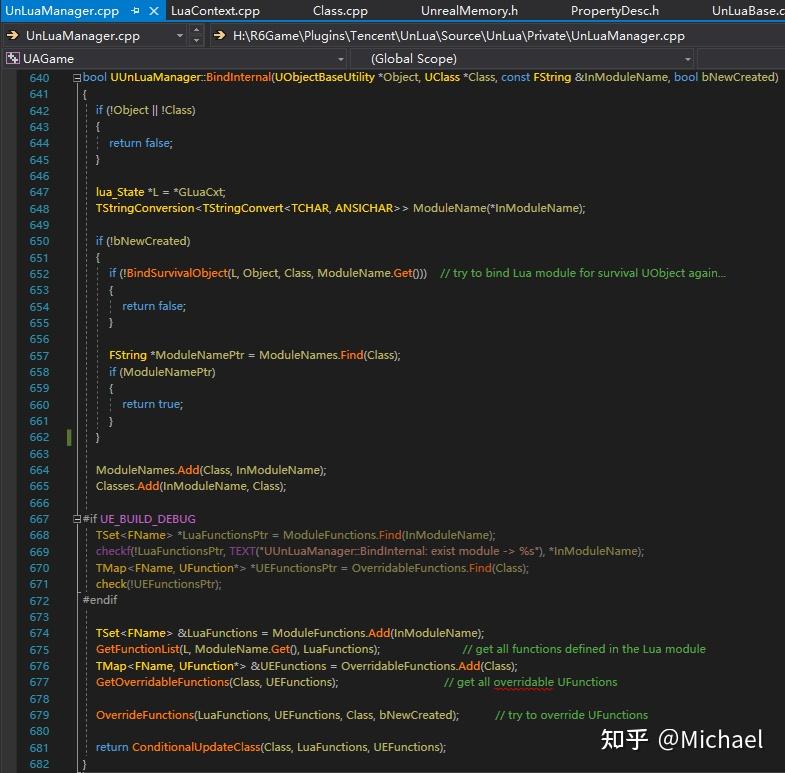The height and width of the screenshot is (773, 785).
Task: Switch to the Class.cpp tab
Action: click(340, 11)
